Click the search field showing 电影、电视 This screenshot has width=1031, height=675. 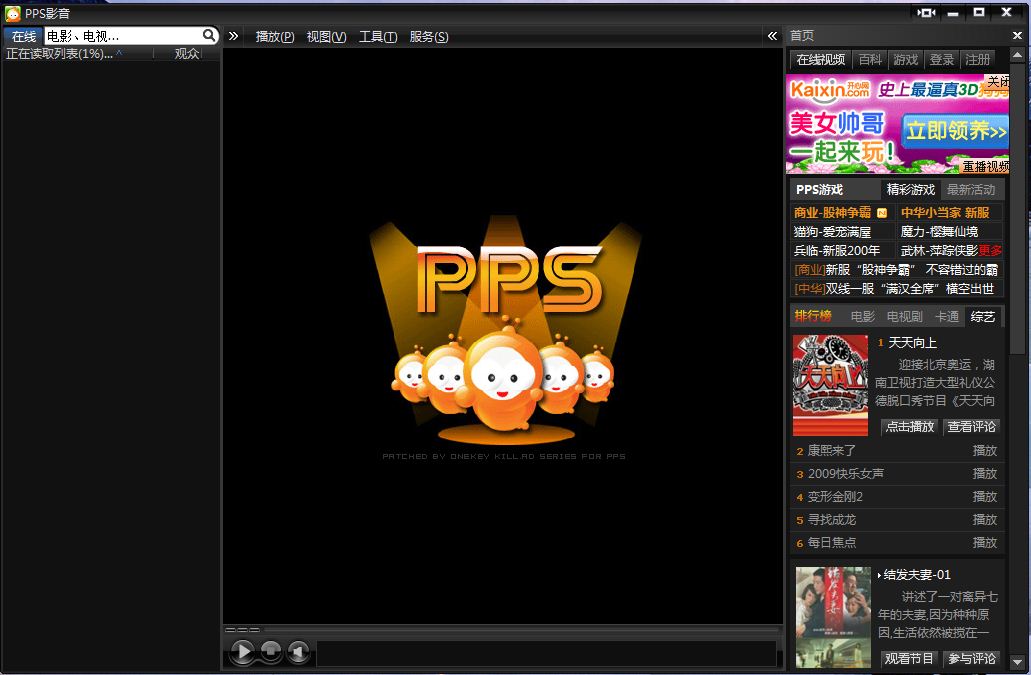click(124, 36)
